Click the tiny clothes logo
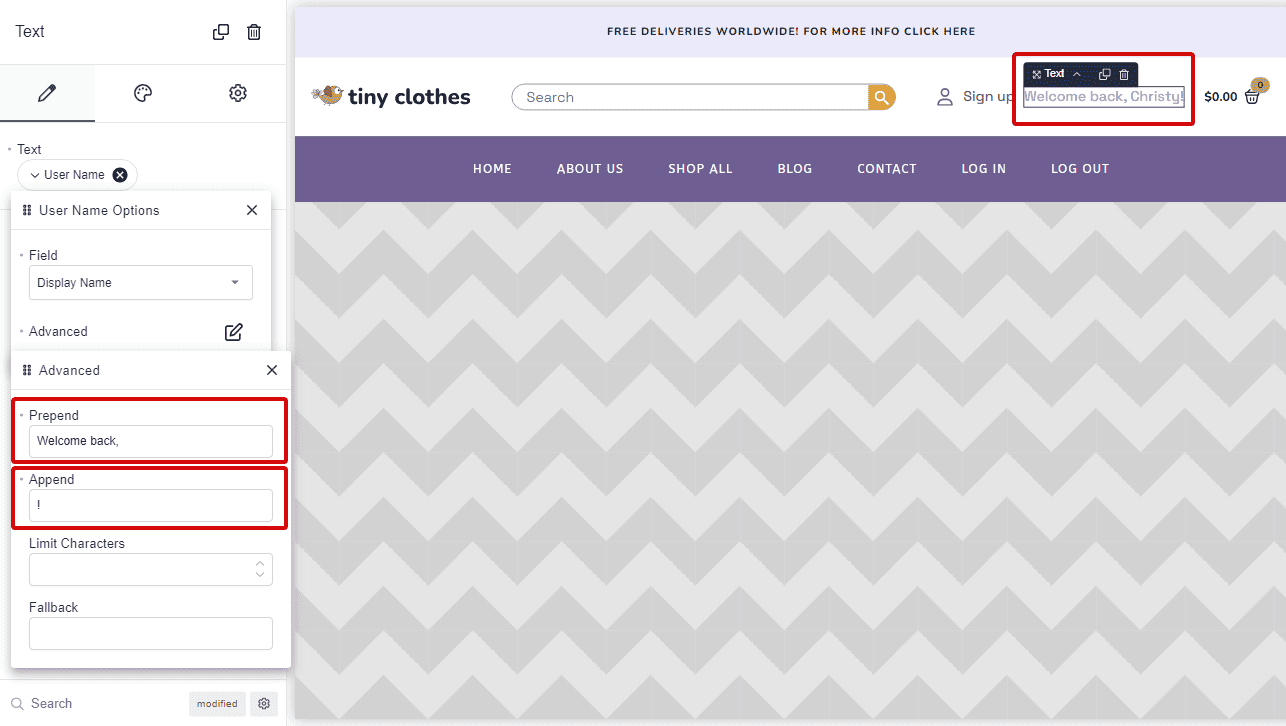 pos(391,97)
